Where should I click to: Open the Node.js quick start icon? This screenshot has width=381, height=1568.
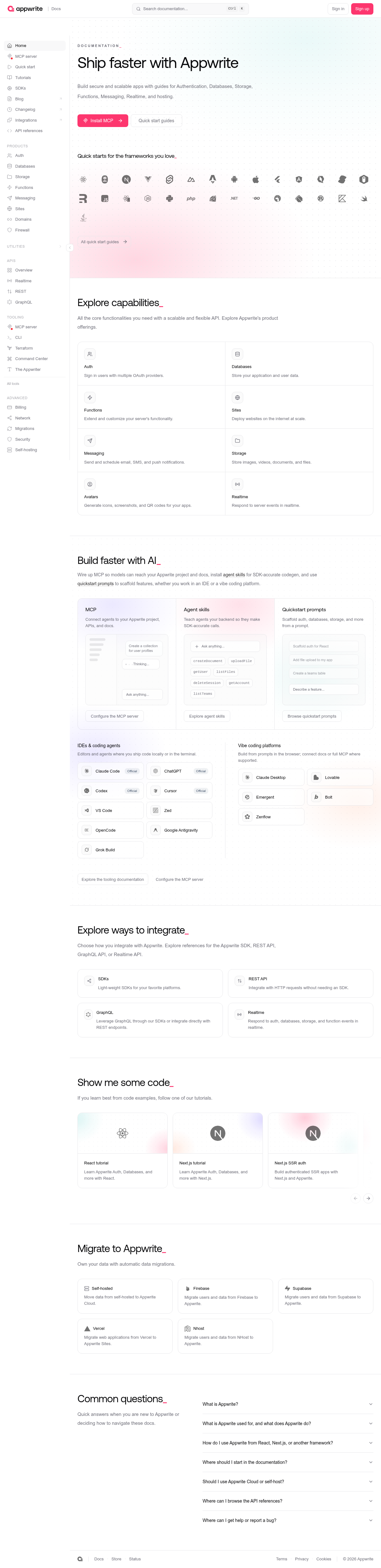[148, 198]
